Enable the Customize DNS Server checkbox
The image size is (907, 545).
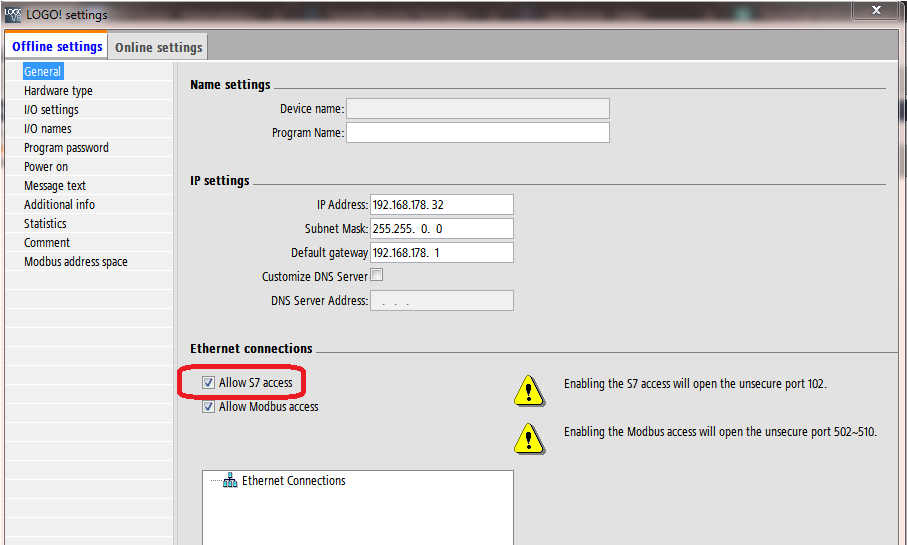point(377,275)
